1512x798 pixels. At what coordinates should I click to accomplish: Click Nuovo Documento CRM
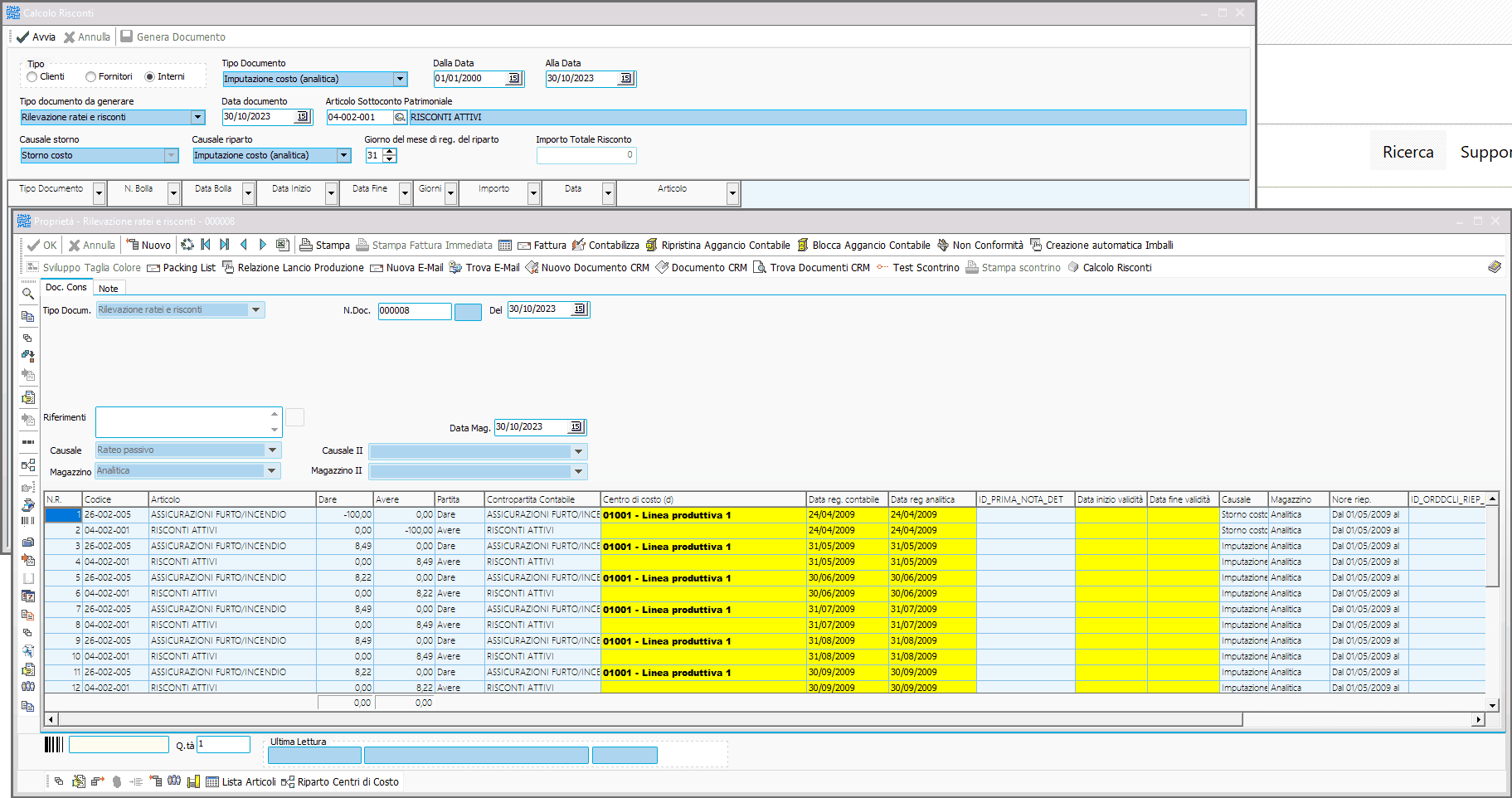tap(587, 267)
